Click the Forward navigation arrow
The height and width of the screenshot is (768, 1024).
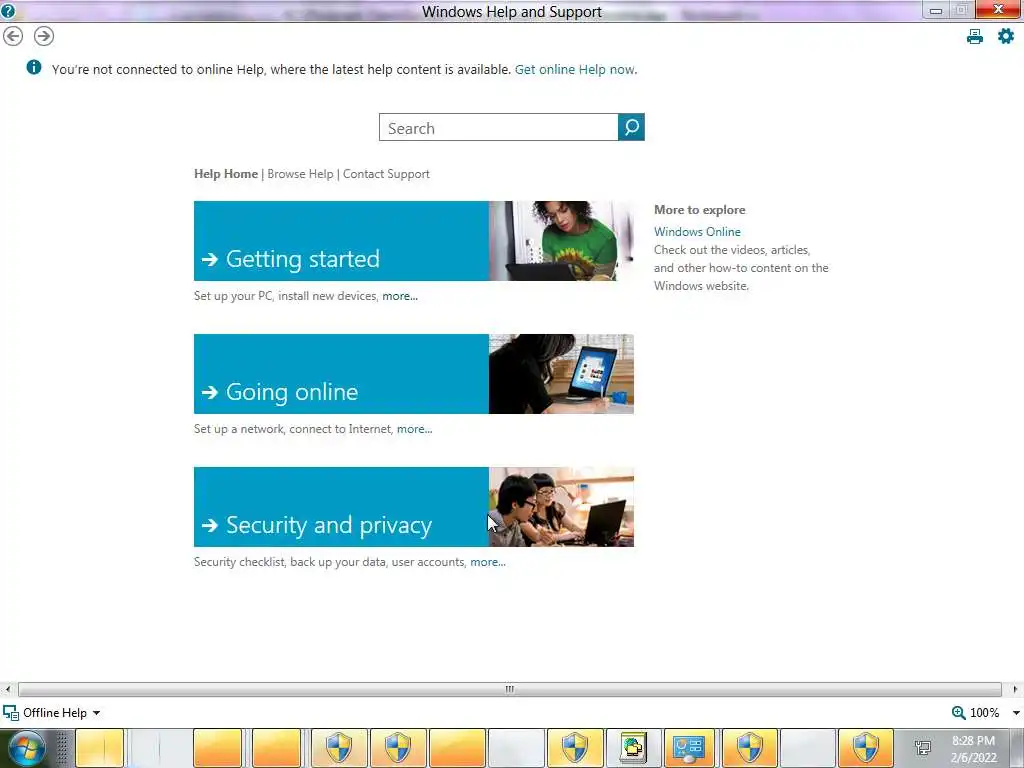pyautogui.click(x=44, y=36)
